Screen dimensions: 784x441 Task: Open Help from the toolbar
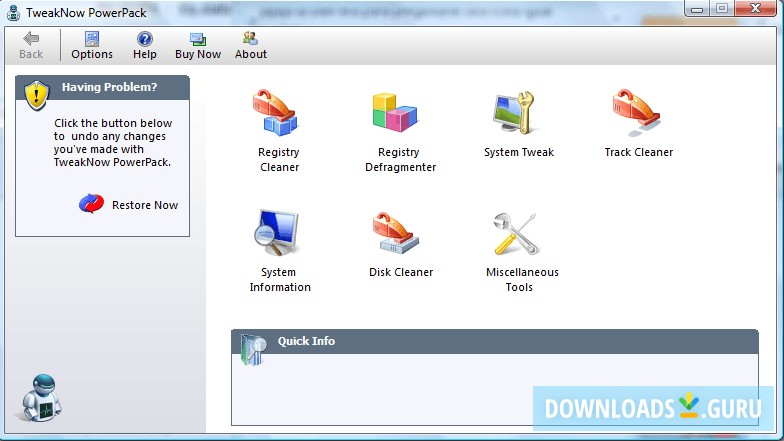[x=144, y=46]
